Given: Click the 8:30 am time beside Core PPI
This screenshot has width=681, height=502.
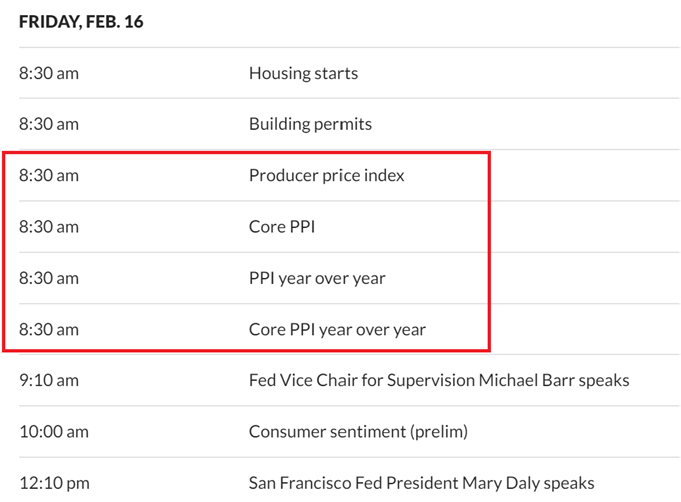Looking at the screenshot, I should point(48,227).
